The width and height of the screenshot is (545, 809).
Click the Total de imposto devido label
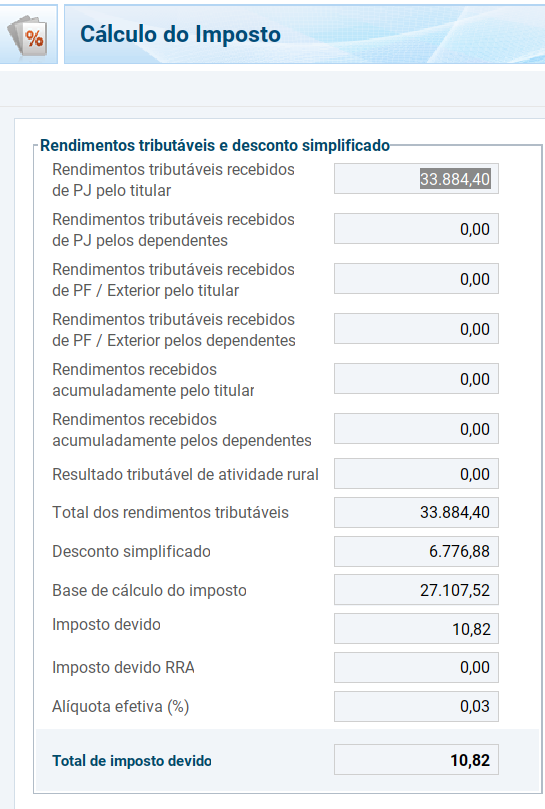(132, 761)
